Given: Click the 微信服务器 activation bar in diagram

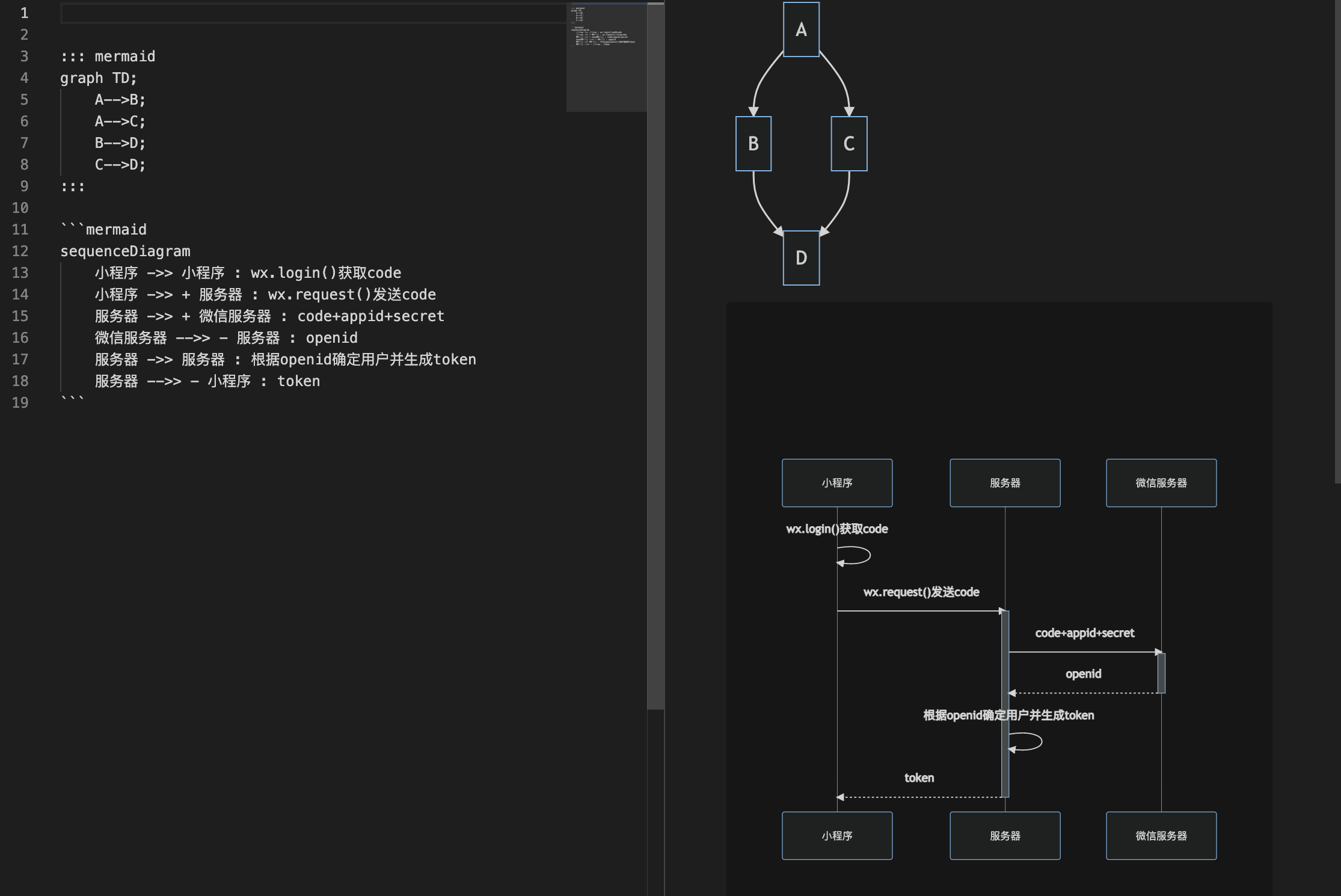Looking at the screenshot, I should click(x=1161, y=673).
